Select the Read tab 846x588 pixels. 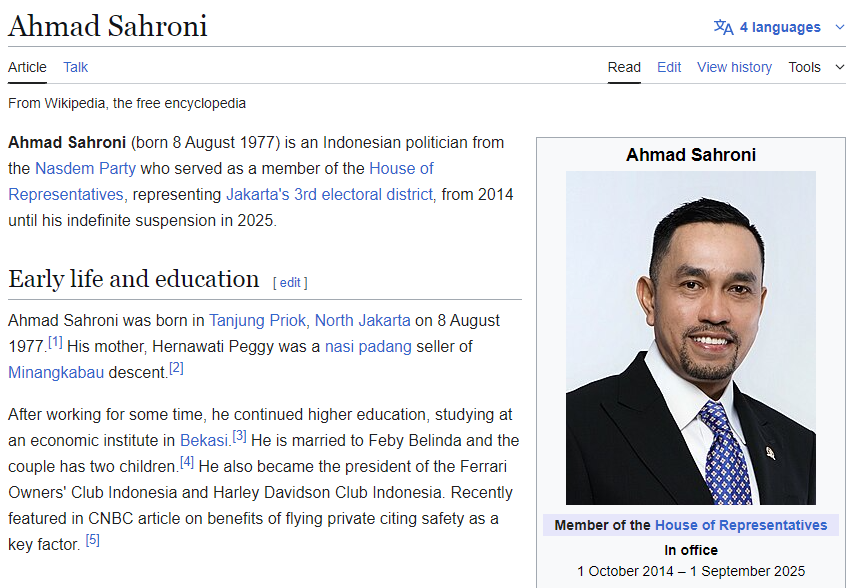pyautogui.click(x=624, y=67)
